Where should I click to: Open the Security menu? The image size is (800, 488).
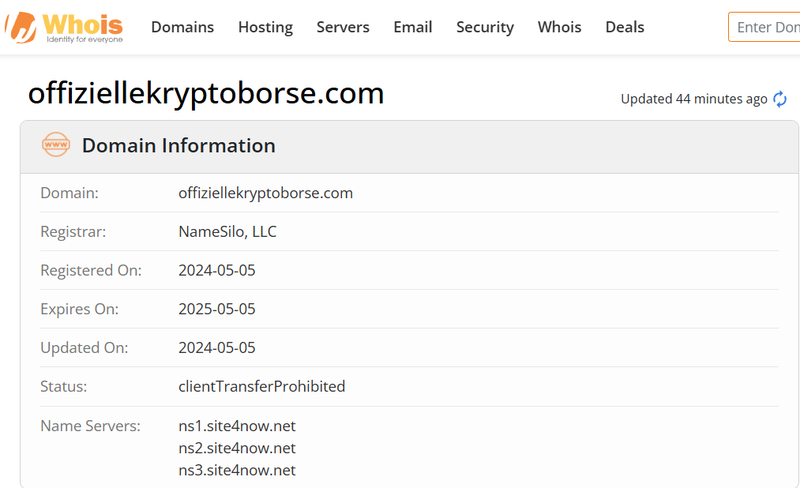[485, 27]
